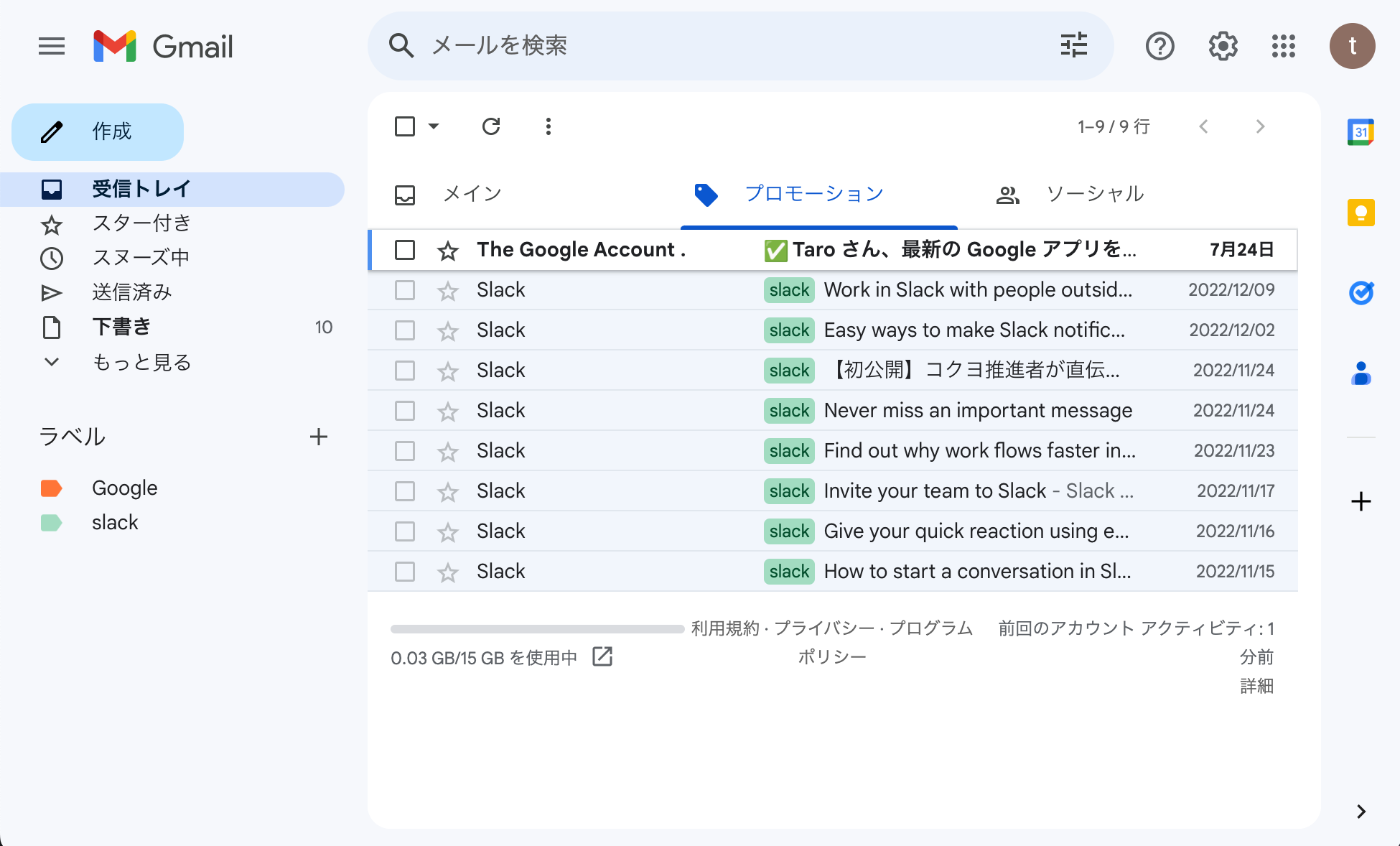Open Google Tasks side panel icon
Screen dimensions: 1400x846
click(1361, 293)
